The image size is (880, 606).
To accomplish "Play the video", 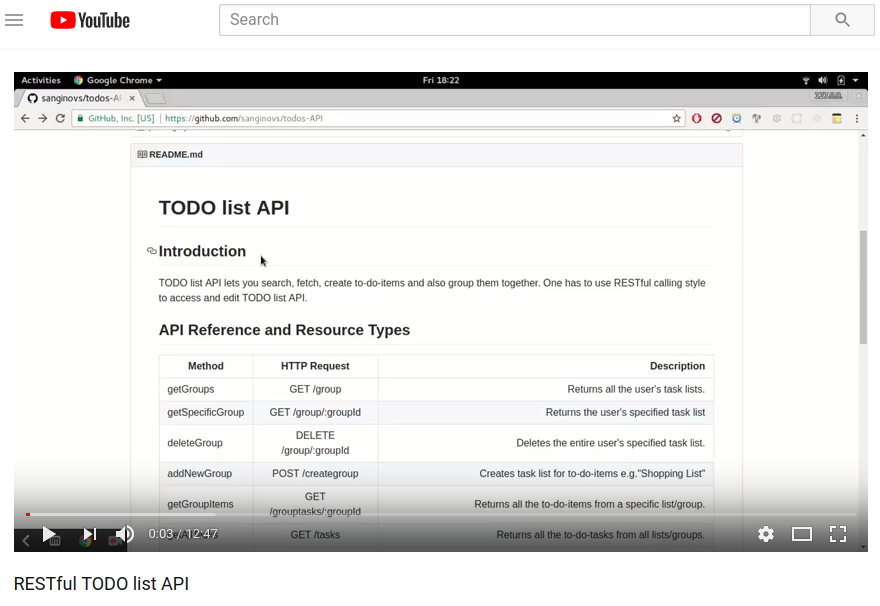I will click(x=49, y=534).
